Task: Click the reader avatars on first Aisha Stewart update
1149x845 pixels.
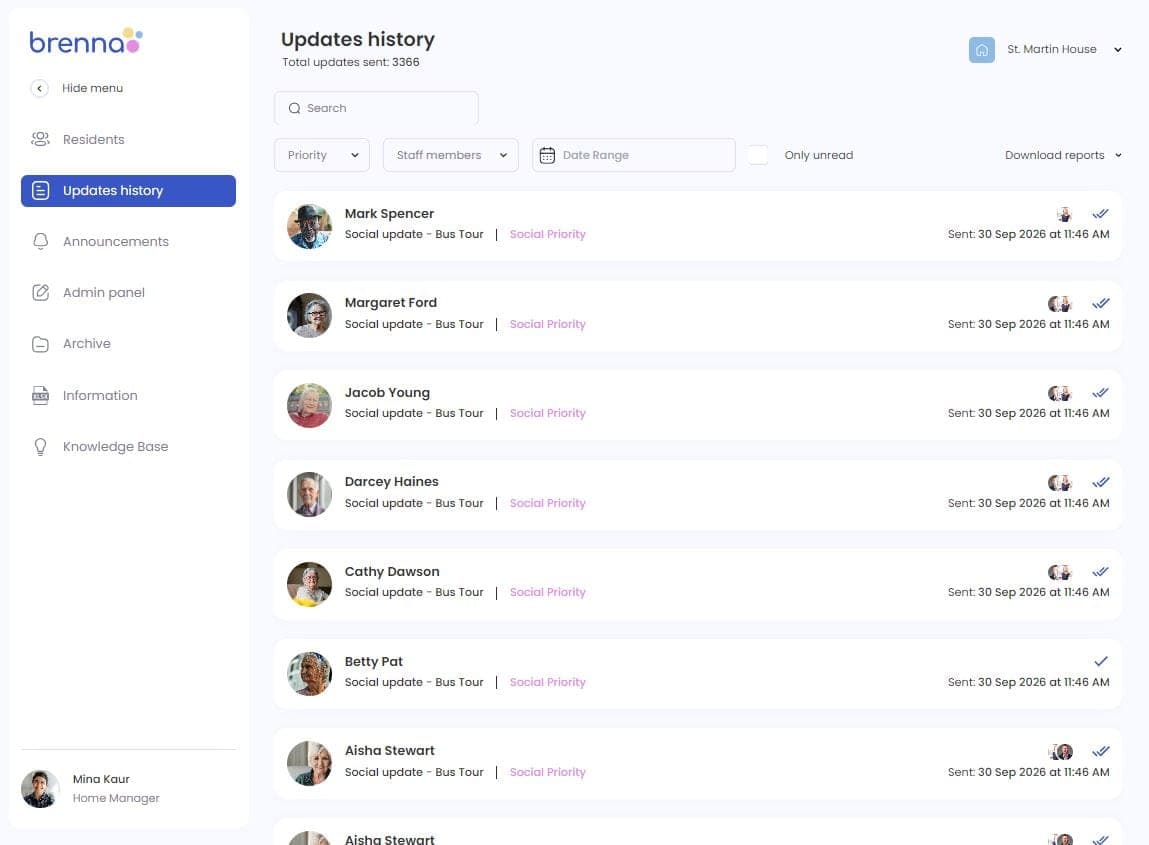Action: (x=1060, y=751)
